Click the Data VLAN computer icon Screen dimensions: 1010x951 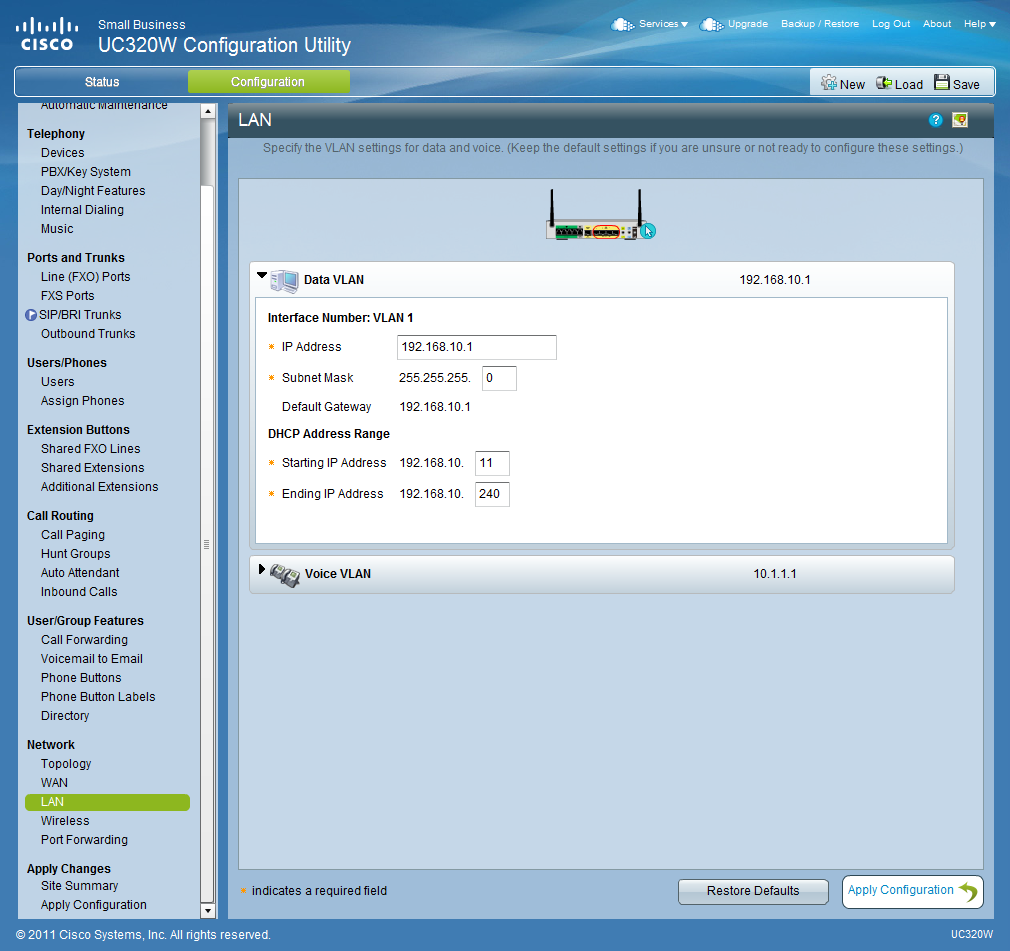click(285, 281)
